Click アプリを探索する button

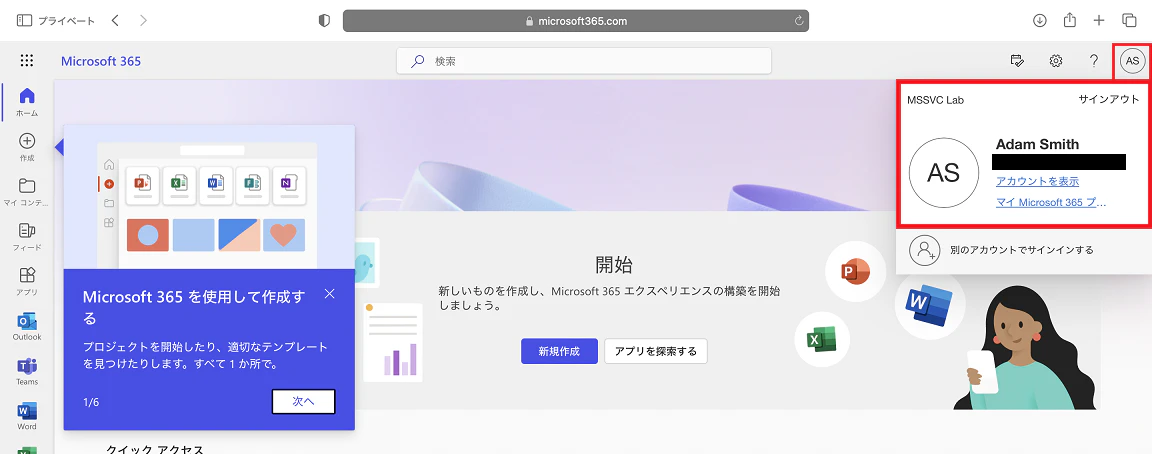tap(656, 351)
